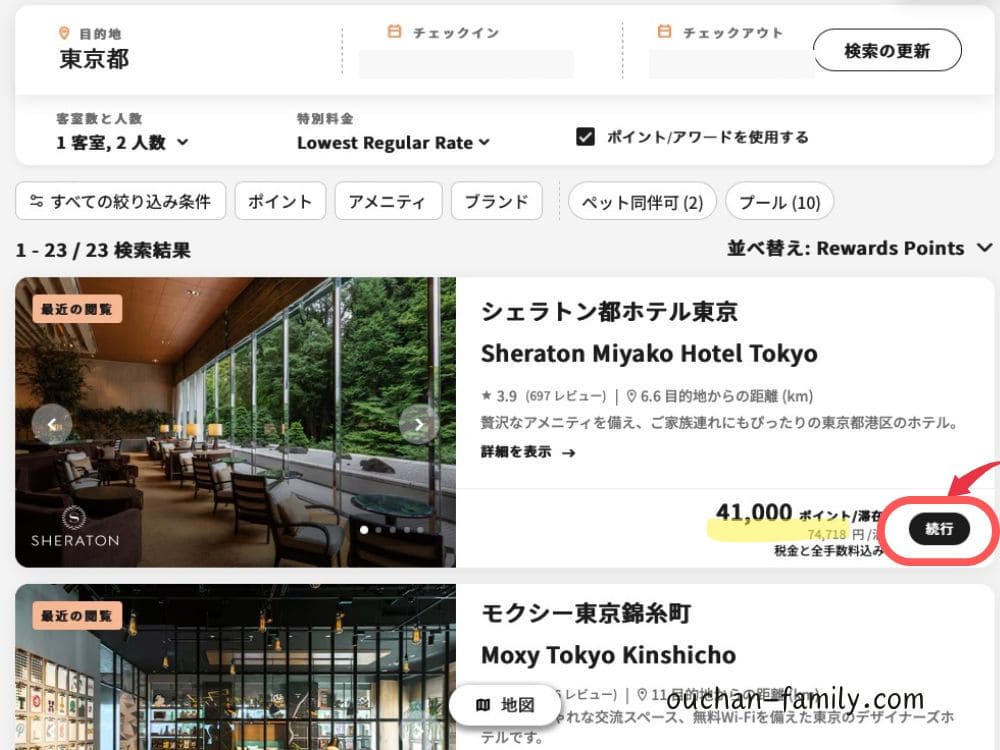Click the 41,000 ポイント price
This screenshot has height=750, width=1000.
tap(798, 512)
